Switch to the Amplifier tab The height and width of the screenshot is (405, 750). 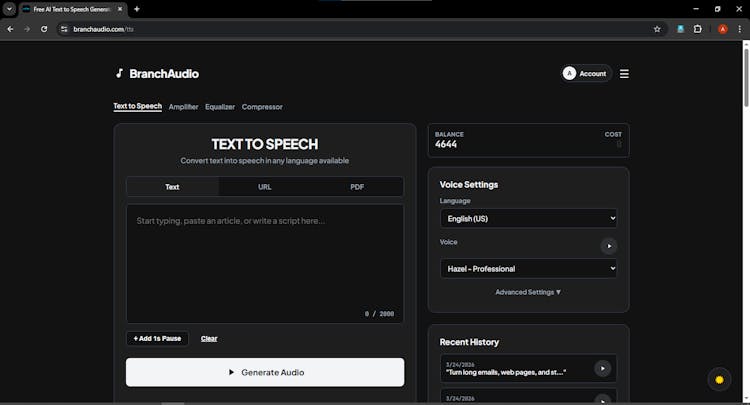(x=183, y=107)
